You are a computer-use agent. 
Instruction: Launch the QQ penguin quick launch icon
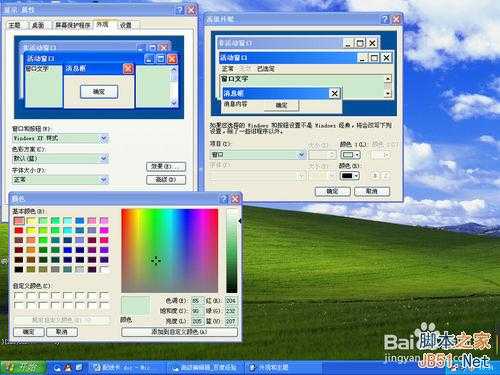pos(68,368)
